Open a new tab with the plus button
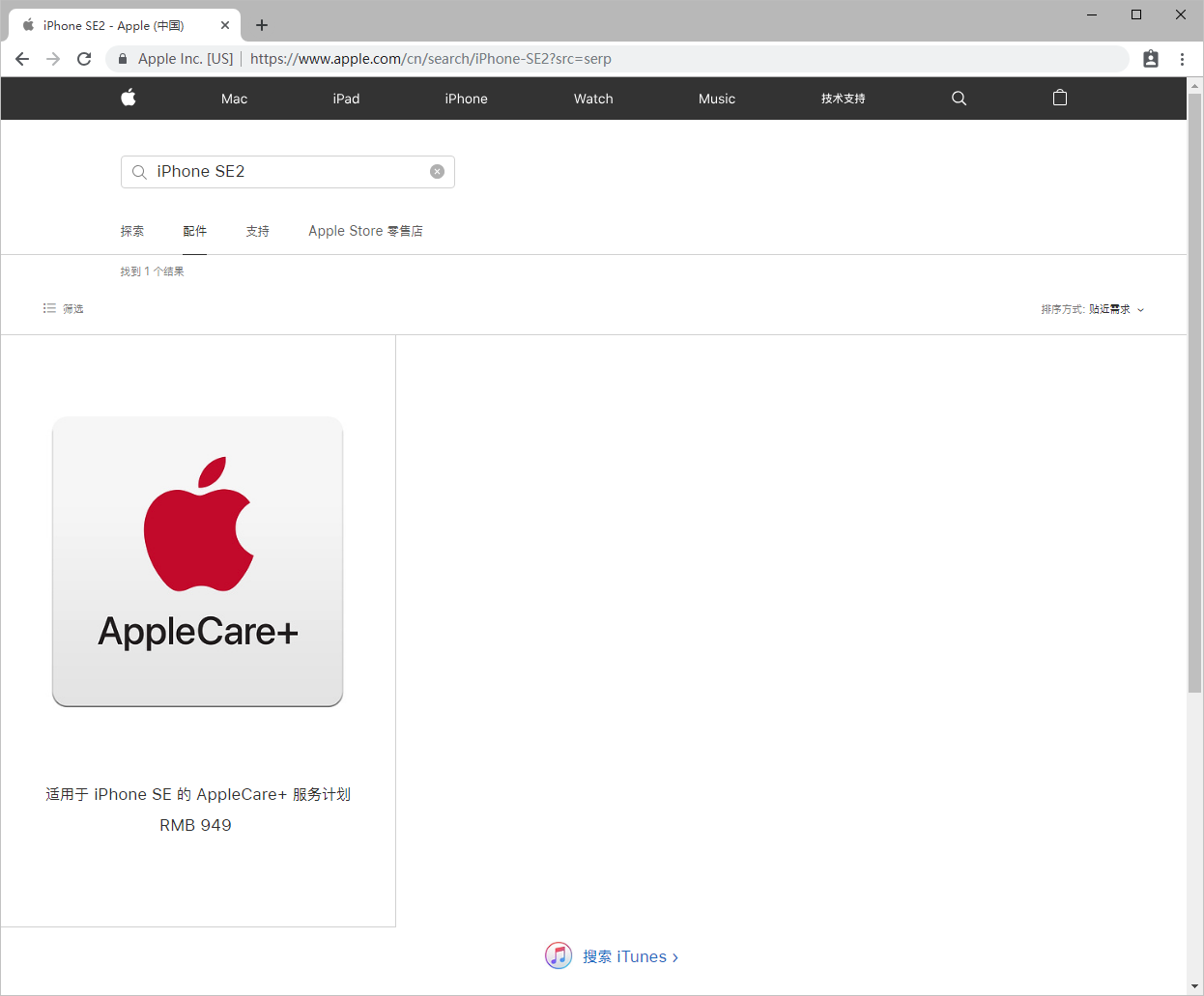The width and height of the screenshot is (1204, 996). tap(261, 25)
